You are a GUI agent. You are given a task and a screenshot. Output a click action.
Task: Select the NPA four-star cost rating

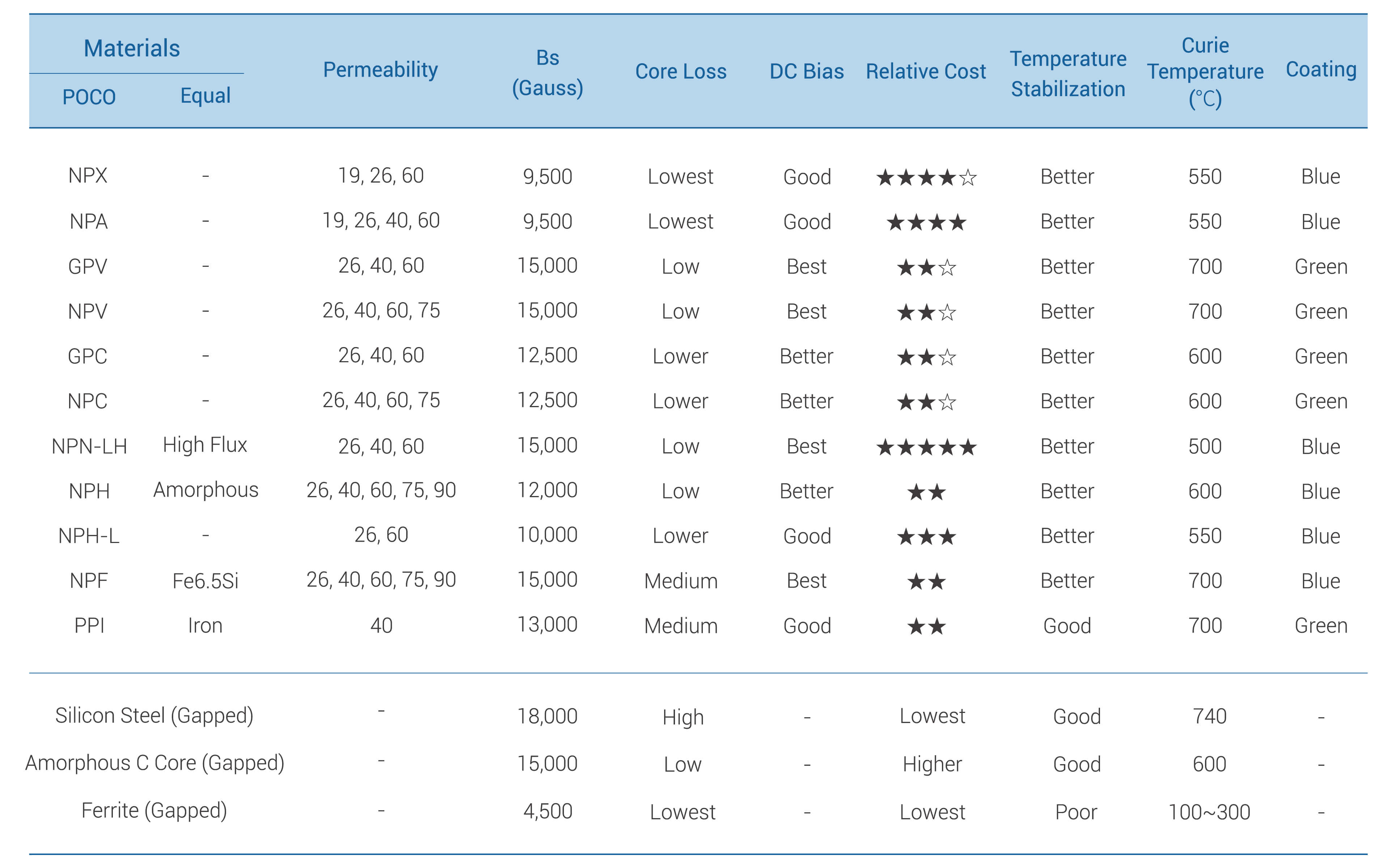[925, 222]
